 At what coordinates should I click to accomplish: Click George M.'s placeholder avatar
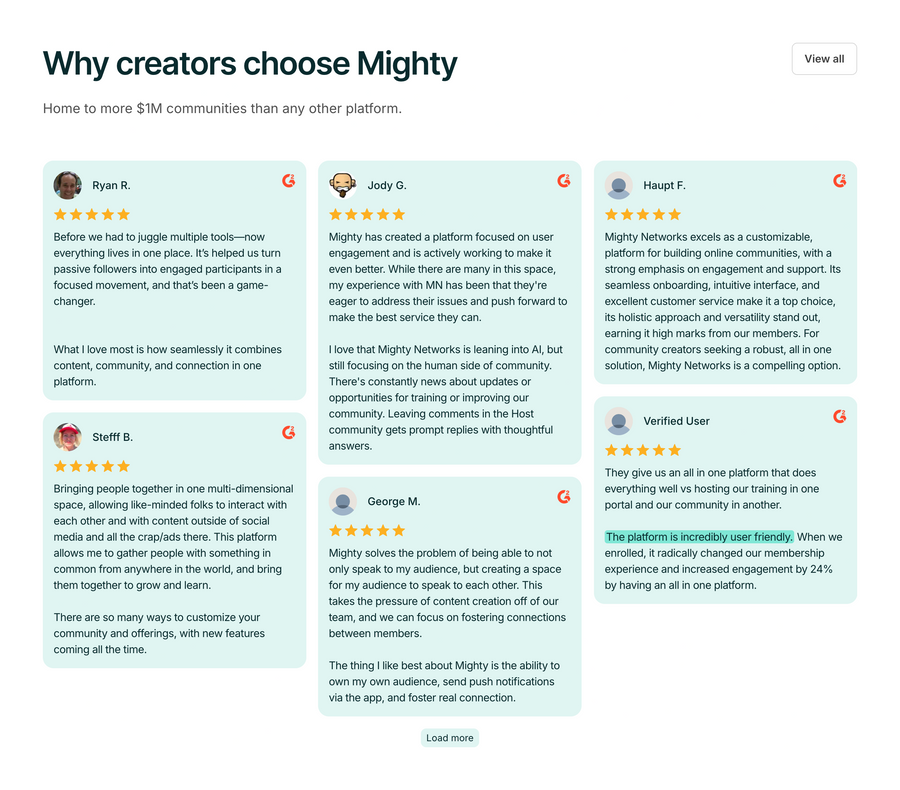click(x=343, y=501)
